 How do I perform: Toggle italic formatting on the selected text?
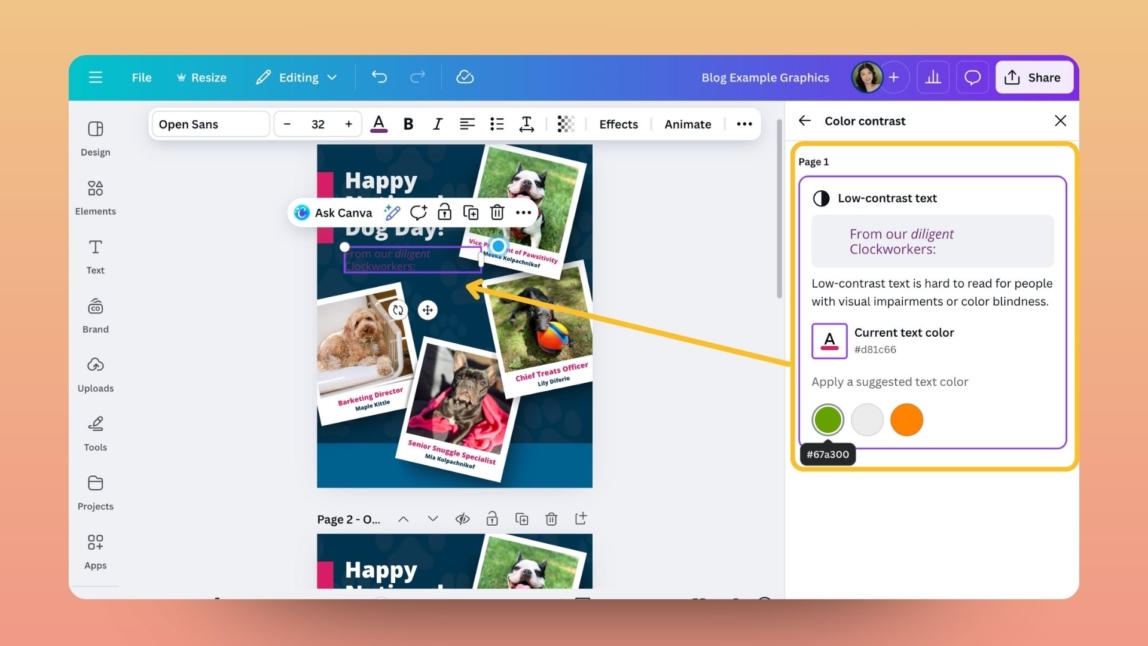pyautogui.click(x=437, y=123)
